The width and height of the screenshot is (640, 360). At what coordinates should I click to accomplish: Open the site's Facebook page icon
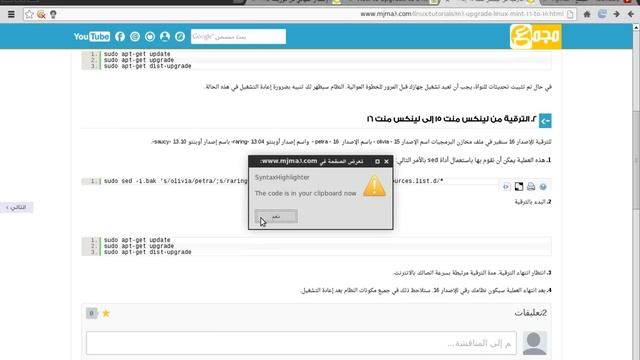coord(120,37)
